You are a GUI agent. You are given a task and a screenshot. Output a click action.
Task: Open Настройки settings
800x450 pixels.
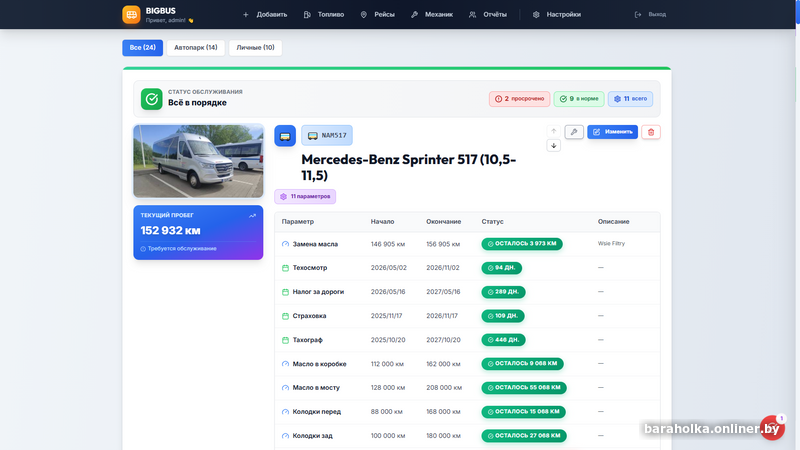click(557, 14)
